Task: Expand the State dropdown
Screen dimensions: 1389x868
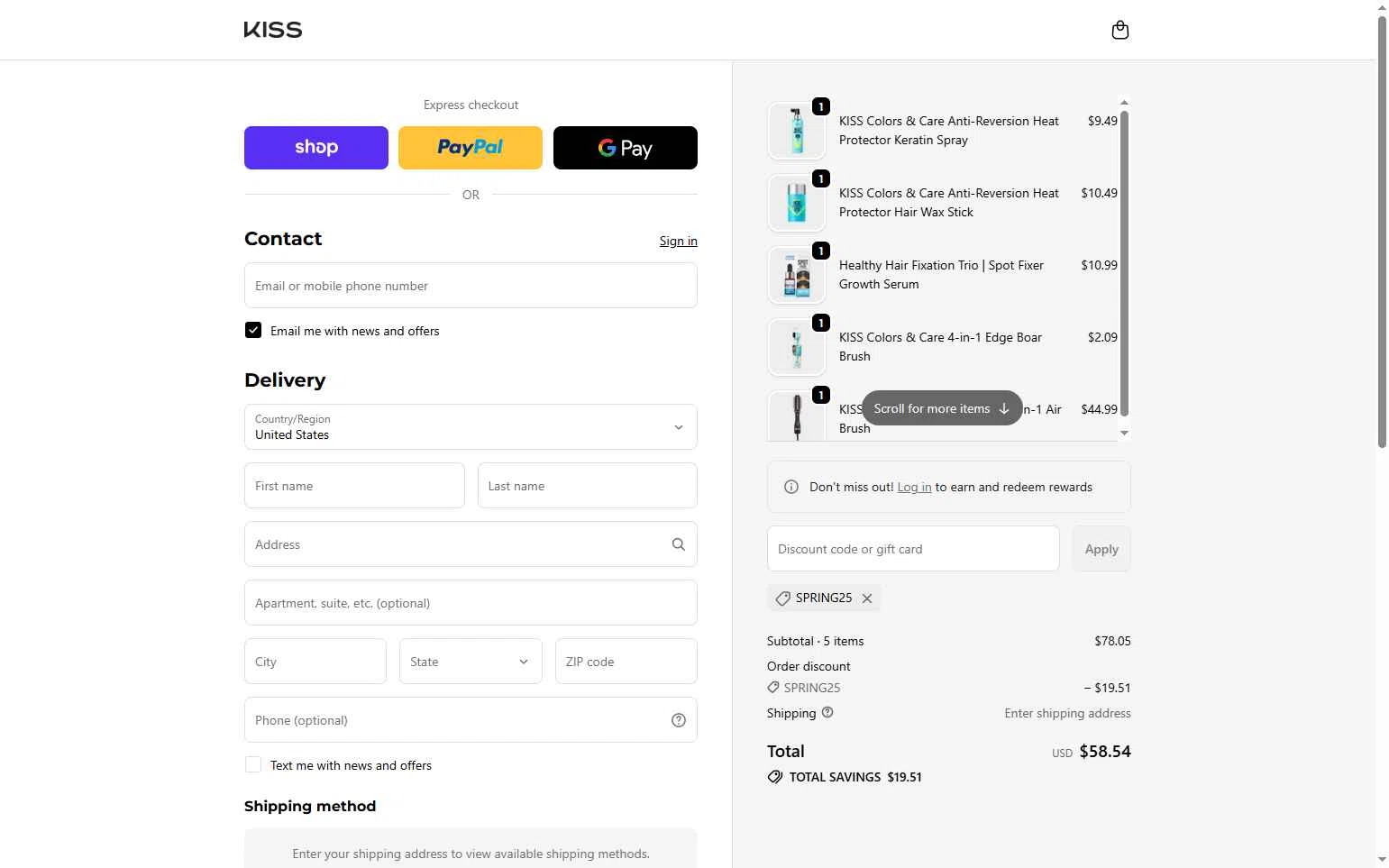Action: pos(471,662)
